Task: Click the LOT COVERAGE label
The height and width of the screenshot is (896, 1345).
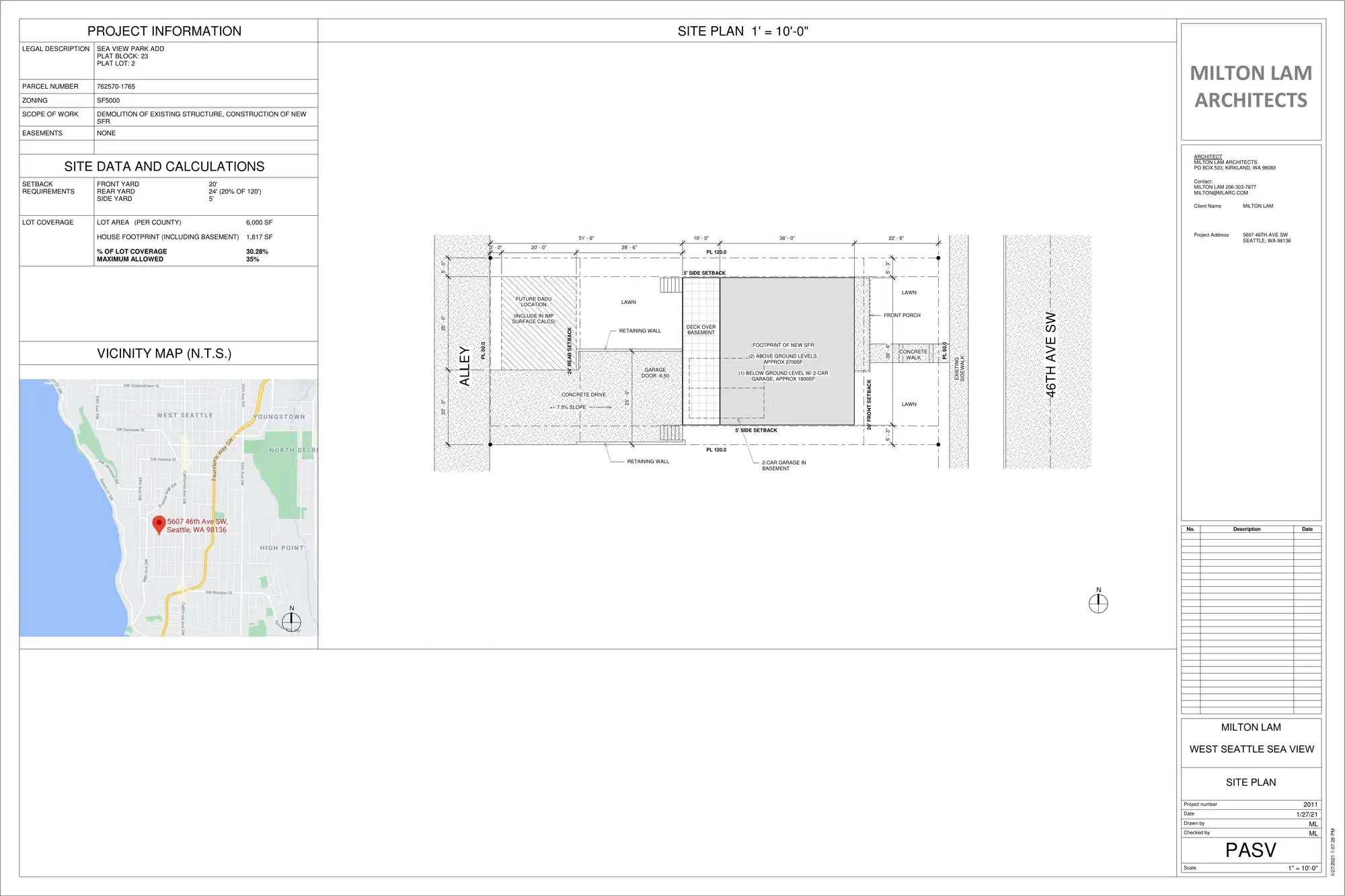Action: [48, 222]
